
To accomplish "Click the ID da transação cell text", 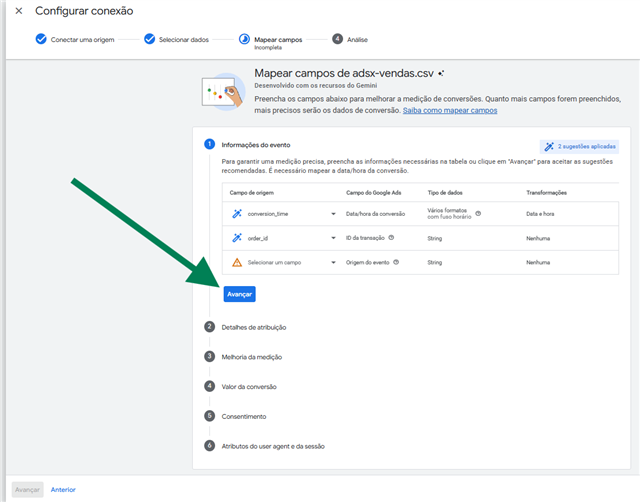I will pyautogui.click(x=365, y=238).
